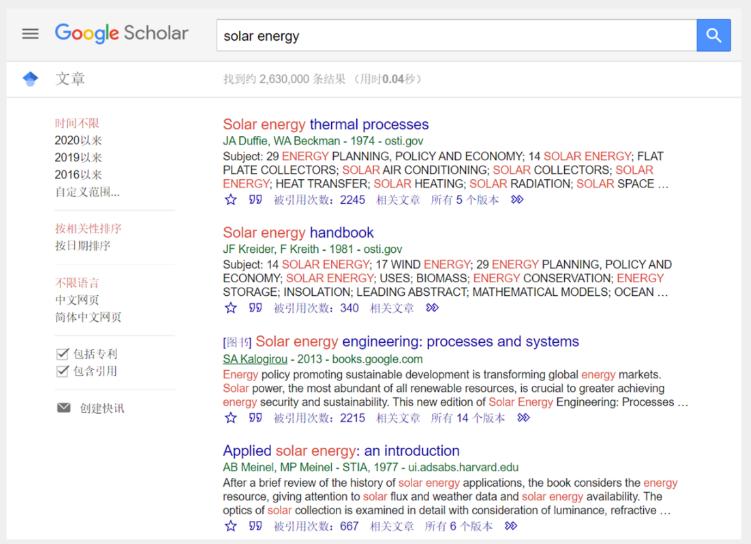View 所有 5 个版本 of thermal processes
The width and height of the screenshot is (751, 544).
(465, 200)
